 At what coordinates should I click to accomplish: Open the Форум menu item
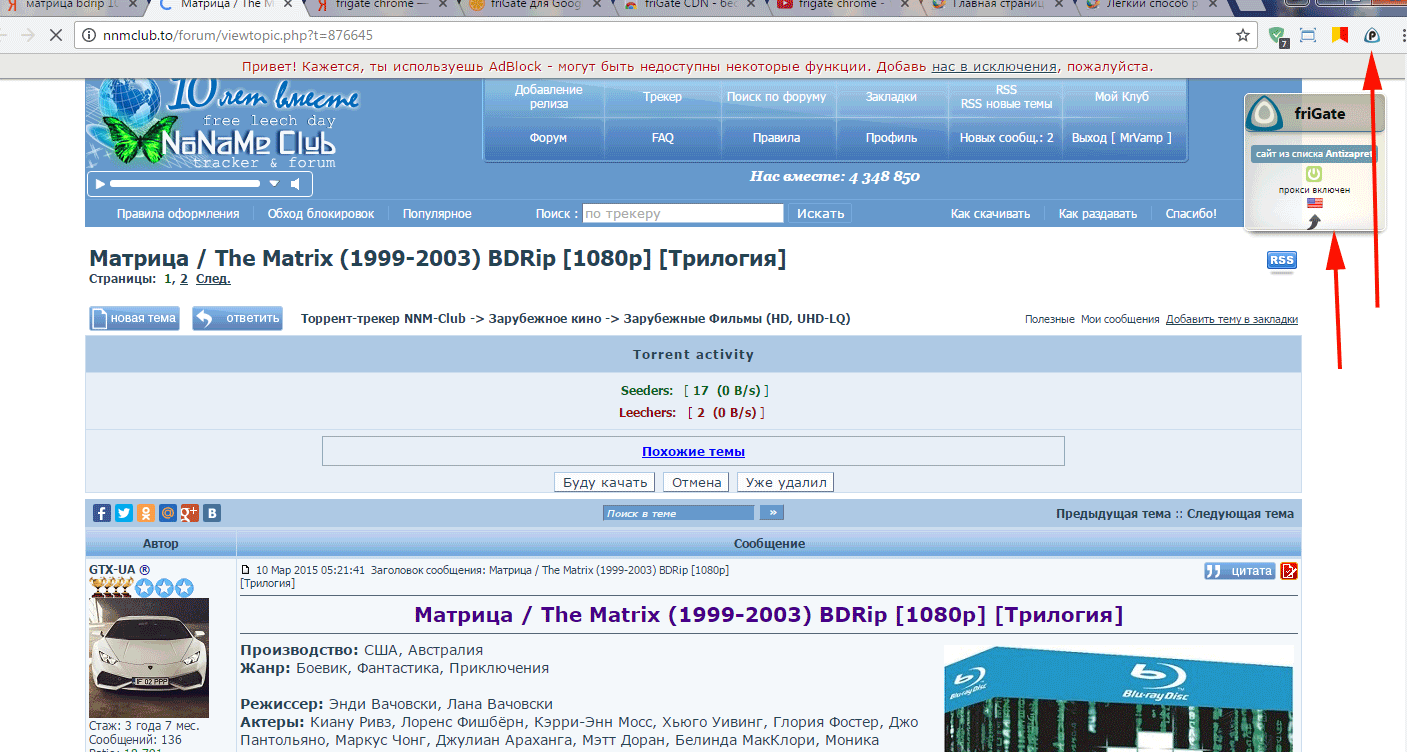548,138
